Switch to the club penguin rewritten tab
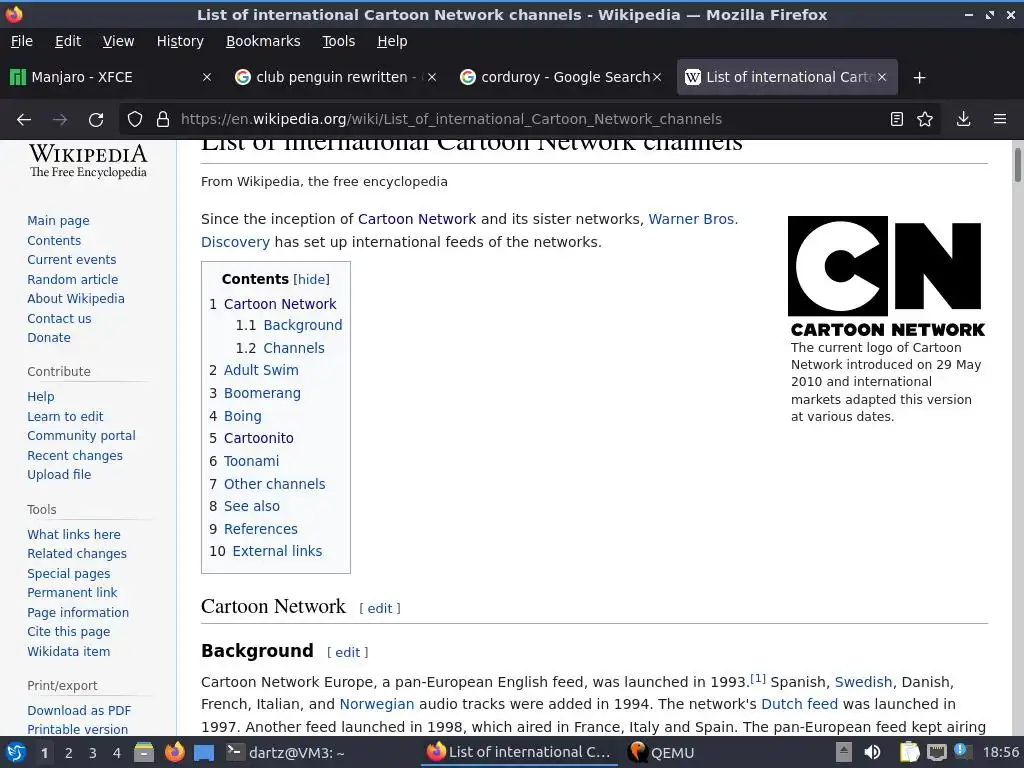Viewport: 1024px width, 768px height. (x=337, y=77)
